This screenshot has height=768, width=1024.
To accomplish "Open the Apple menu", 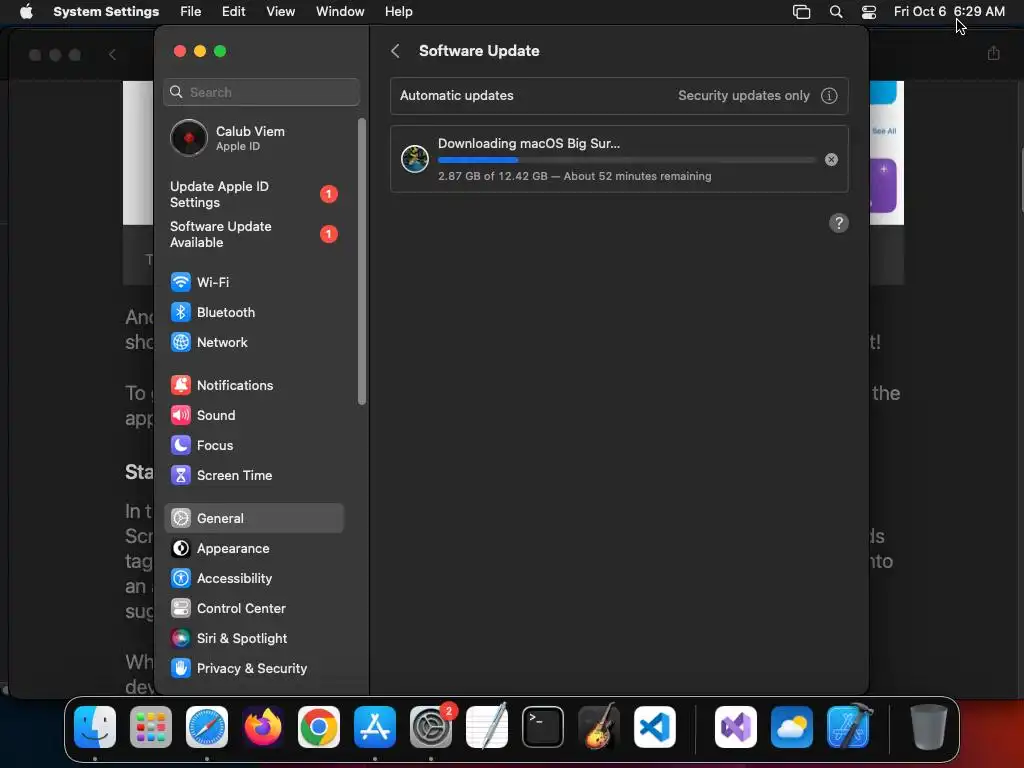I will tap(26, 12).
